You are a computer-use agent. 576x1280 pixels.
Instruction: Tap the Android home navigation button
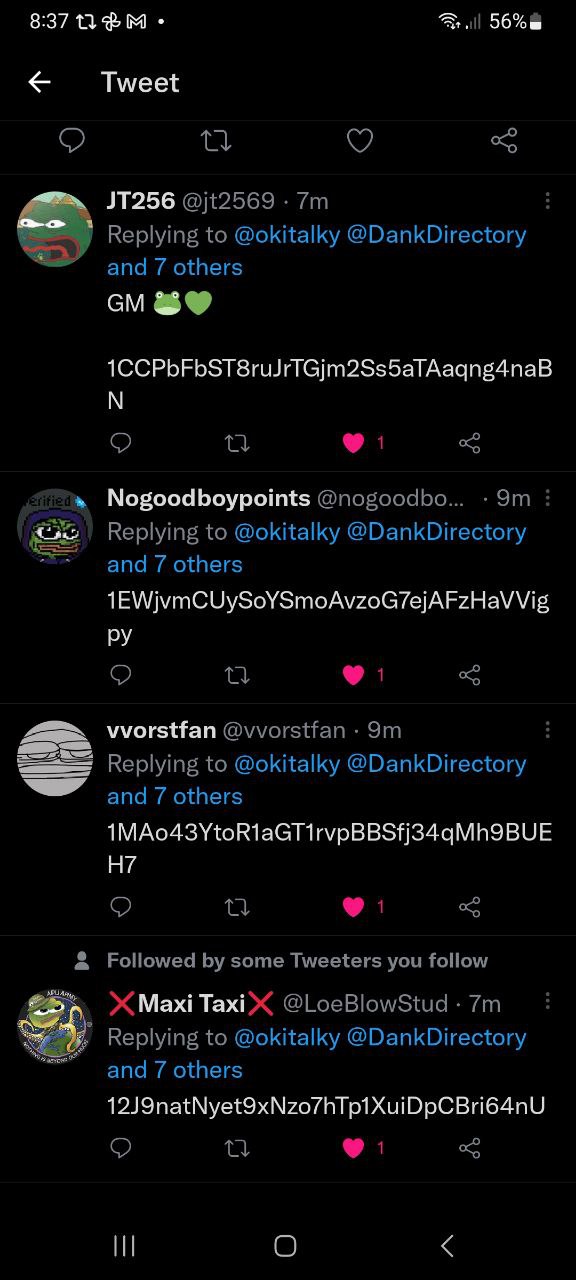coord(285,1245)
